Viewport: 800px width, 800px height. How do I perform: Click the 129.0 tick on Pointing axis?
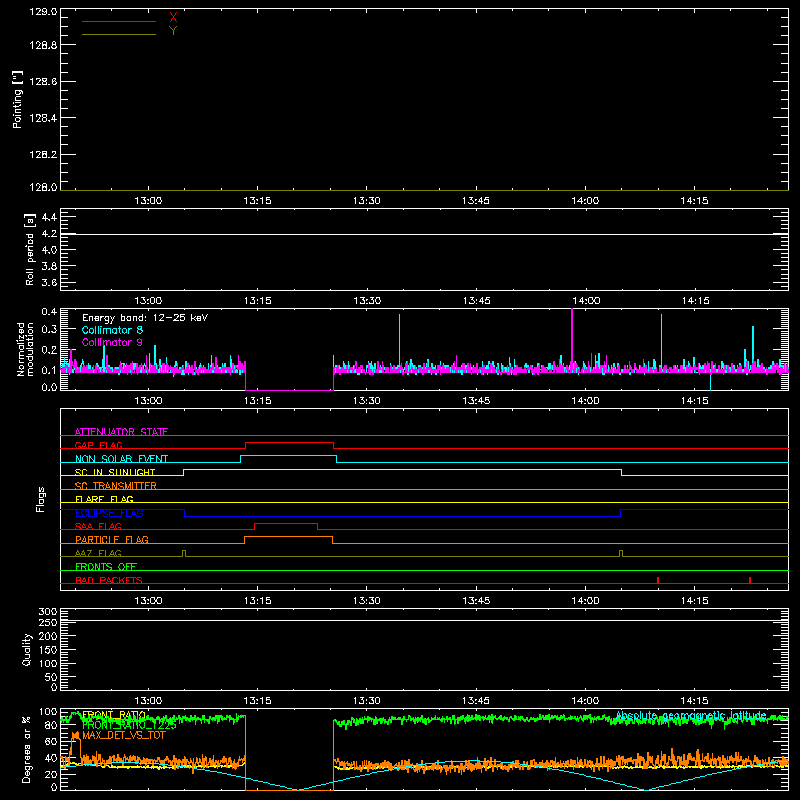[43, 11]
